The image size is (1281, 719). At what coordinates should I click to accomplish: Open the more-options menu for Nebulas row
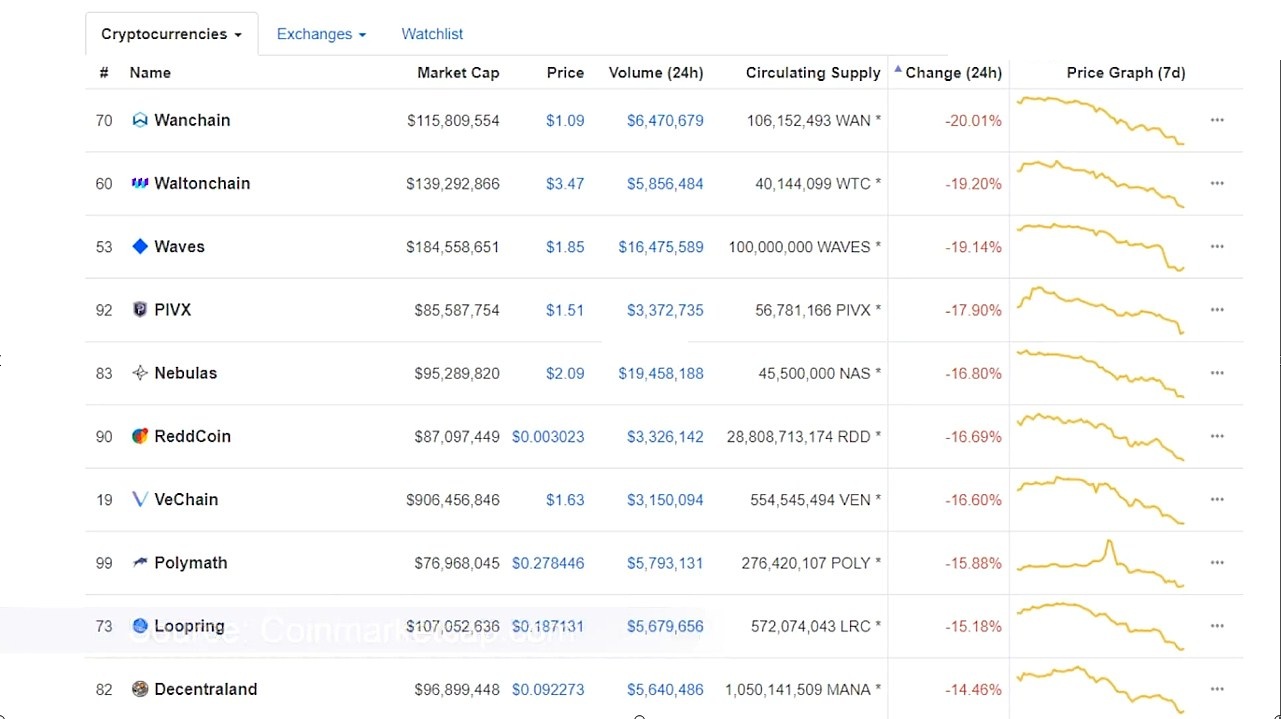click(1217, 373)
